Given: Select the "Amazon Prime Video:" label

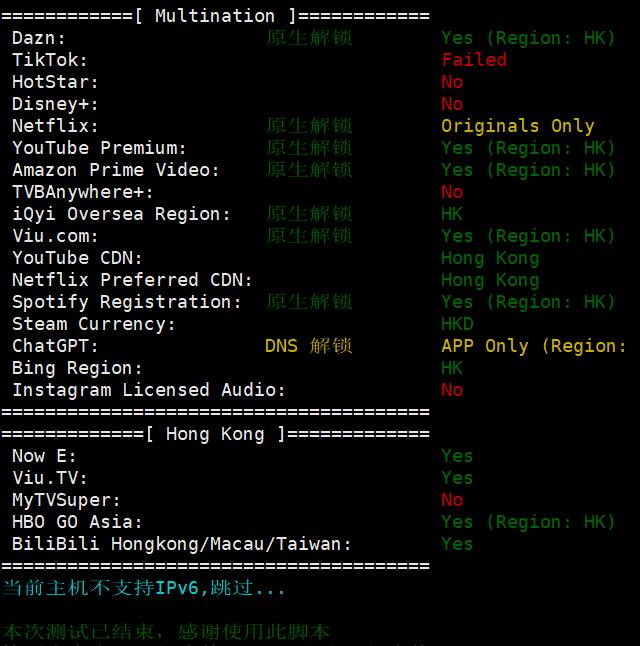Looking at the screenshot, I should (116, 170).
